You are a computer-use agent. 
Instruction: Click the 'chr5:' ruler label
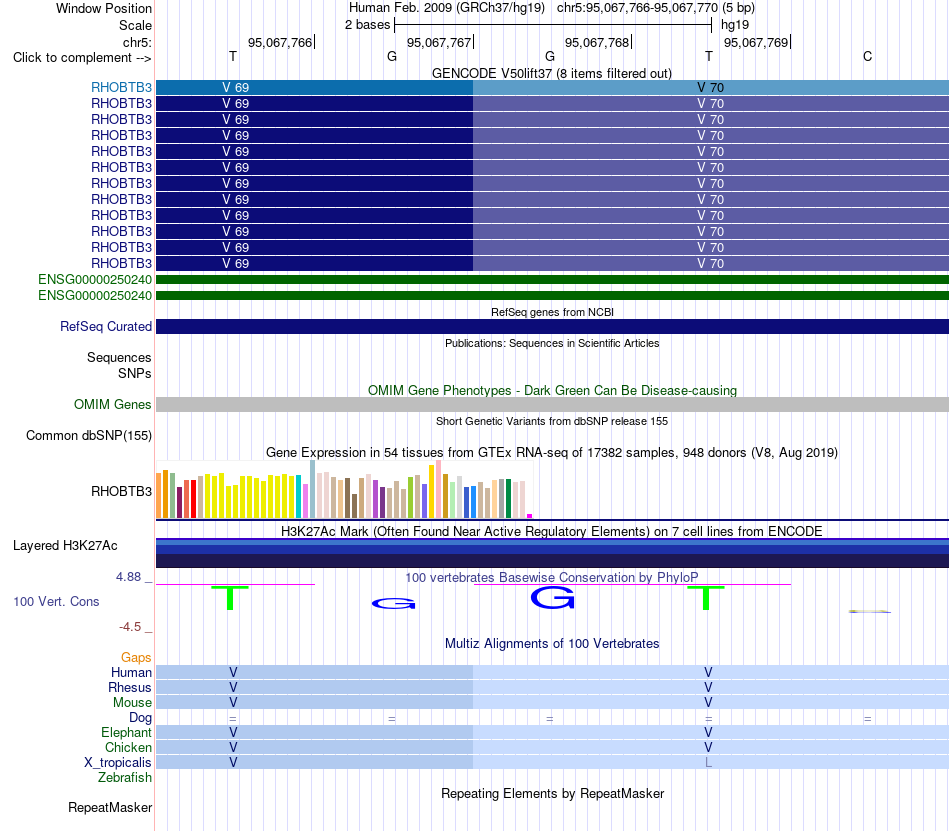(x=137, y=42)
